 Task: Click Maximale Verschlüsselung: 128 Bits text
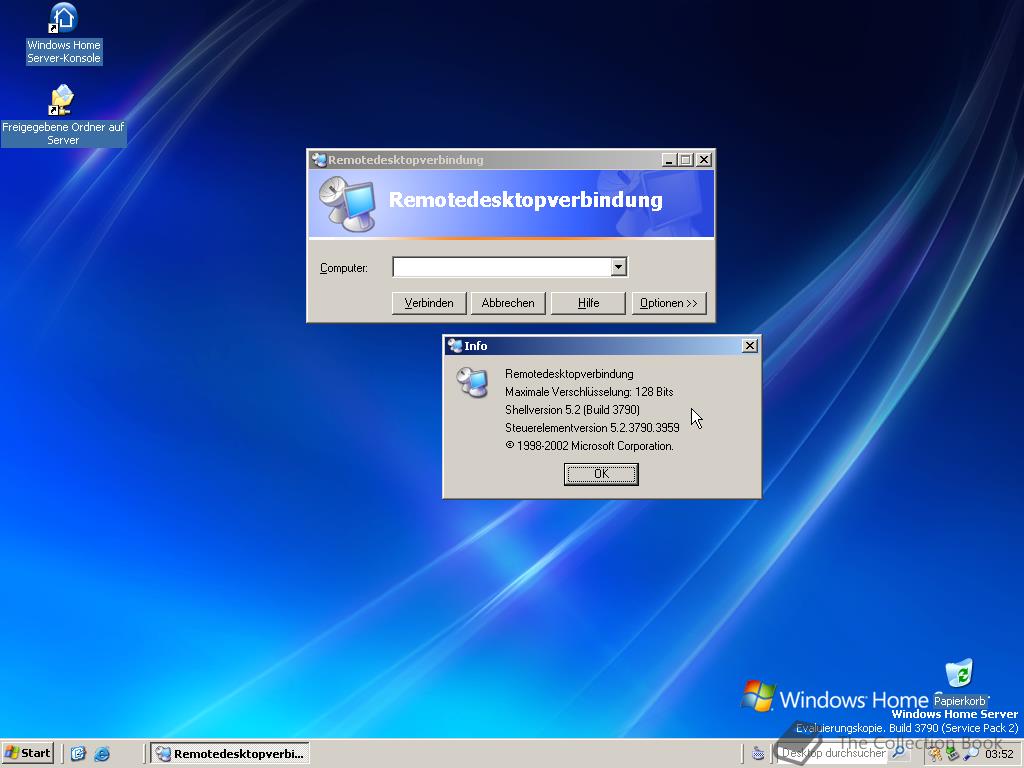point(589,392)
